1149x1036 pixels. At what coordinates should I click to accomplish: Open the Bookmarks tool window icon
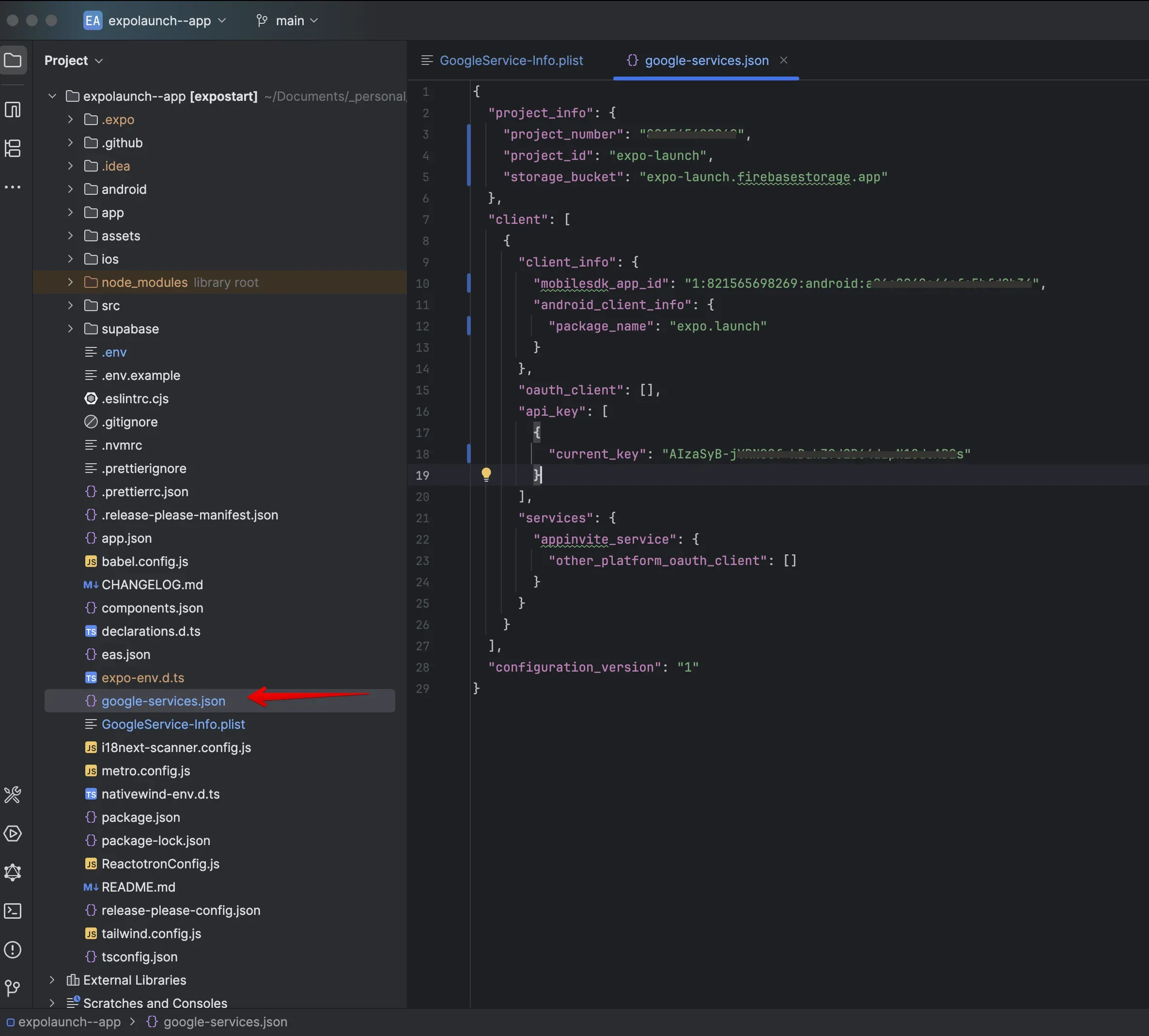(x=13, y=110)
